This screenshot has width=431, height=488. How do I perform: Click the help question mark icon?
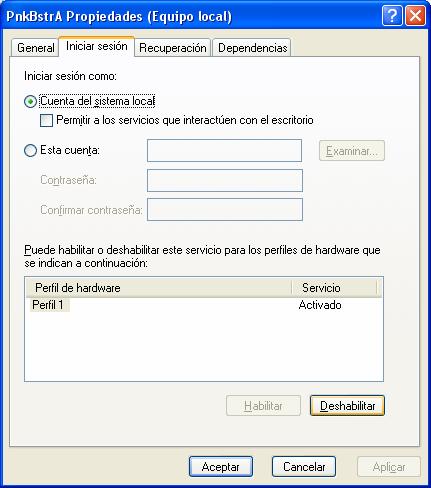[392, 15]
